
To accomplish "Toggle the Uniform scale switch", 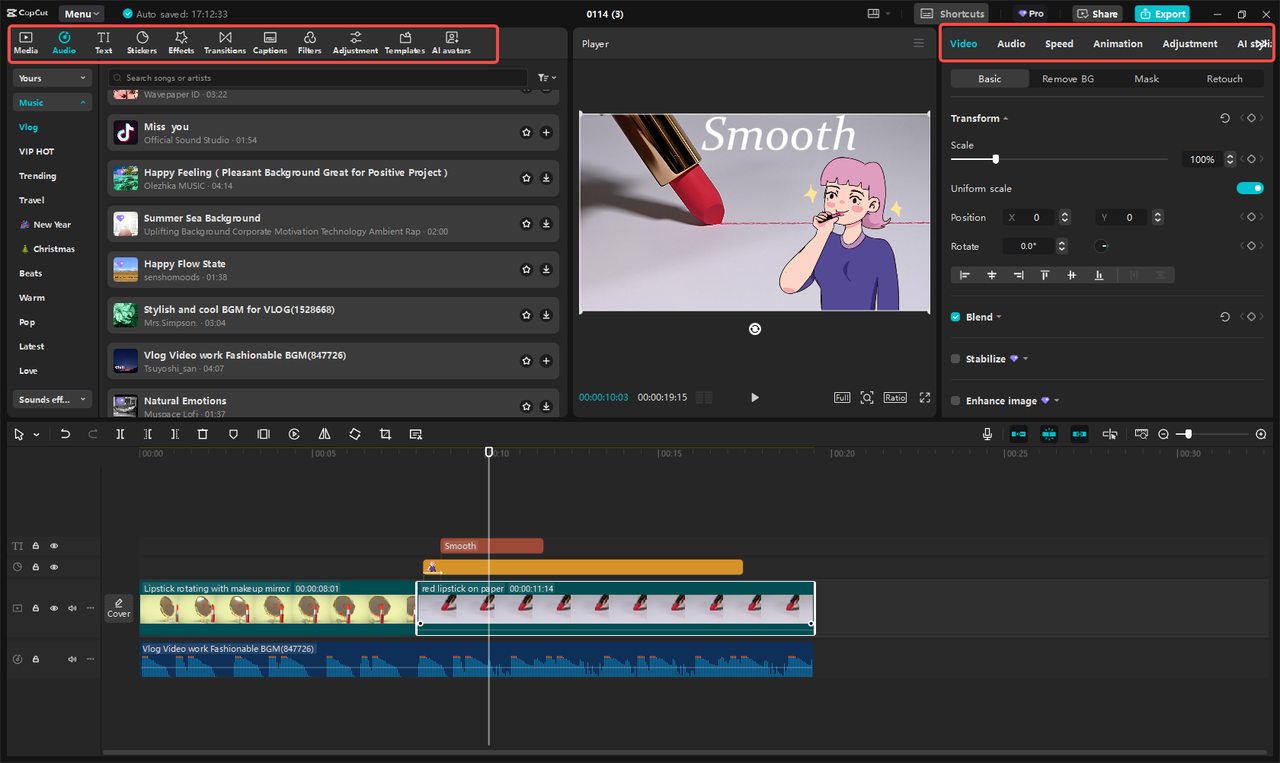I will 1249,188.
